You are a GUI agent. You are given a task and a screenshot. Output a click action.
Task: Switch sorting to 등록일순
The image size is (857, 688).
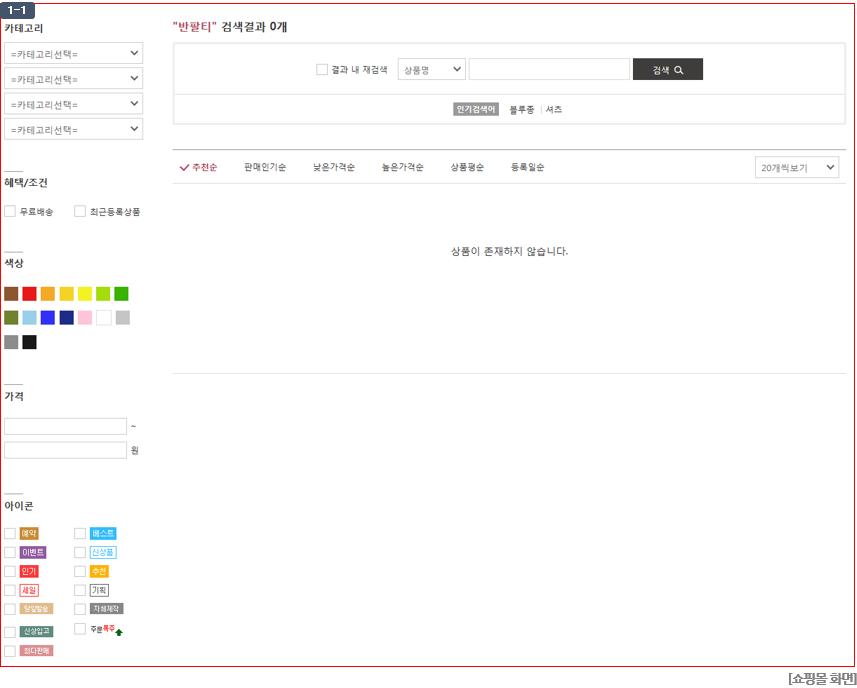click(x=527, y=167)
